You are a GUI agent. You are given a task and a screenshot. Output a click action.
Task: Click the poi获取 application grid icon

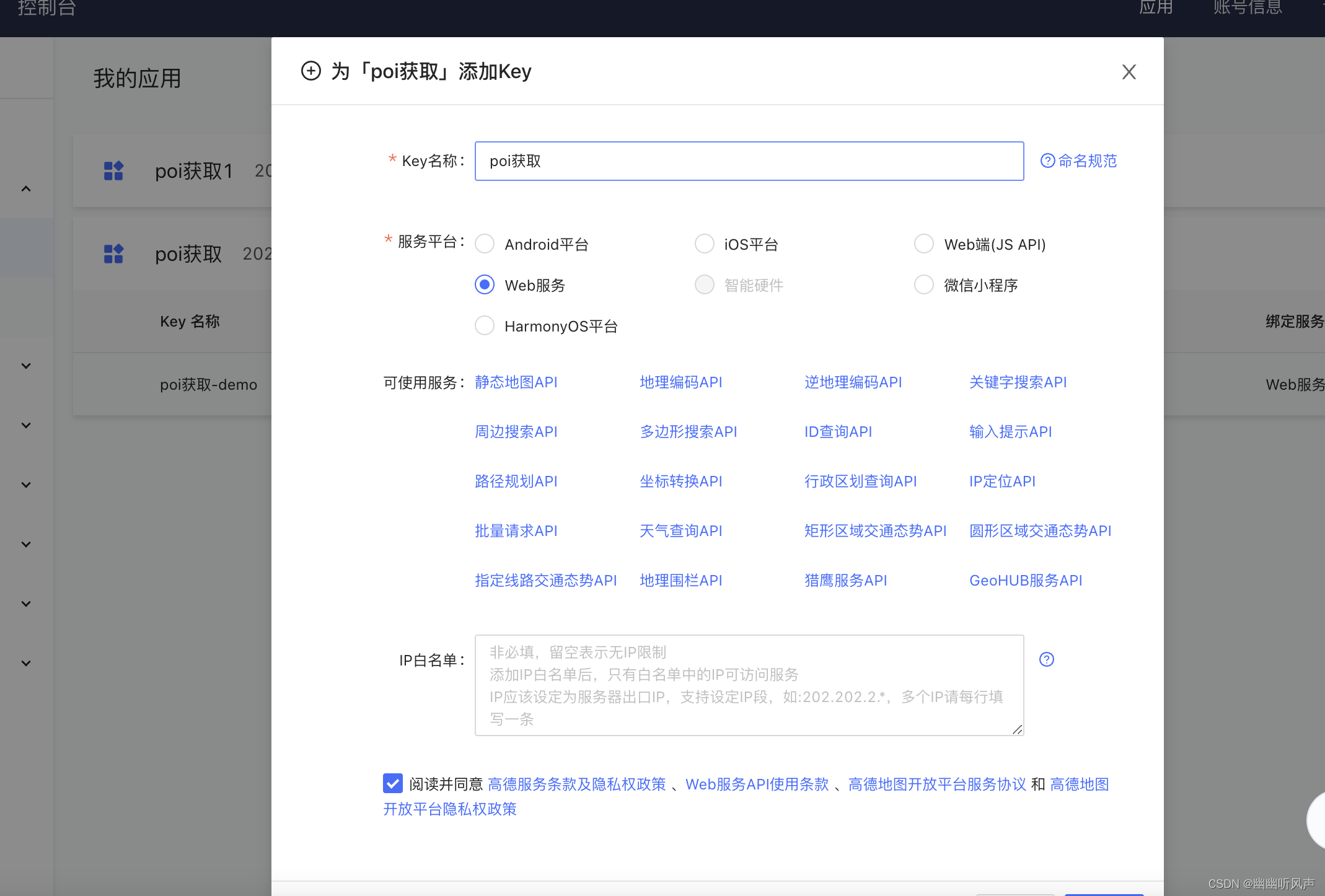pyautogui.click(x=113, y=253)
